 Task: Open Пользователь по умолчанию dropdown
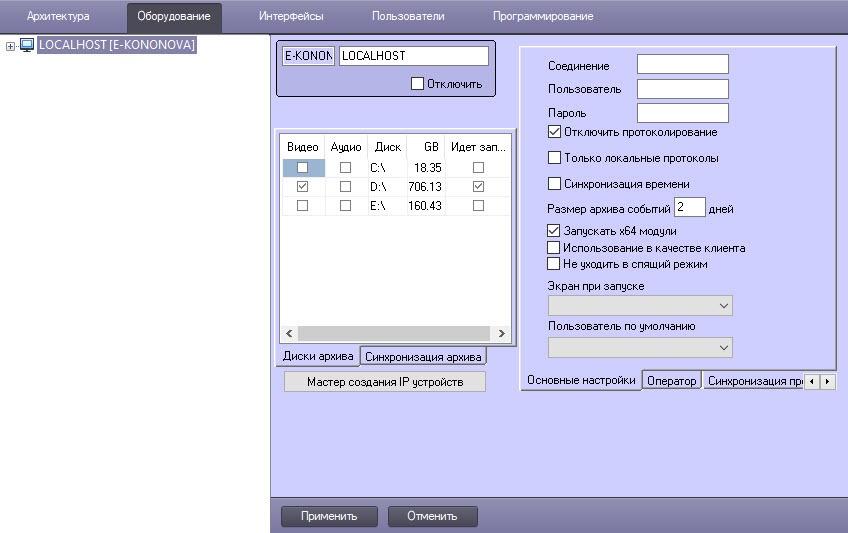(x=640, y=347)
